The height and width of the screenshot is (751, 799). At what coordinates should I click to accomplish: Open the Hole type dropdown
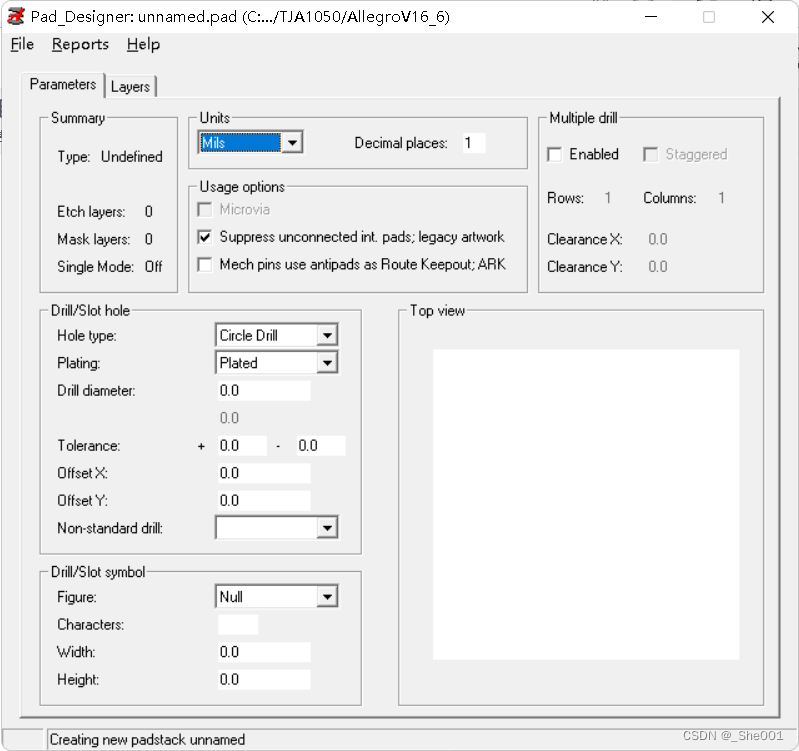point(327,335)
